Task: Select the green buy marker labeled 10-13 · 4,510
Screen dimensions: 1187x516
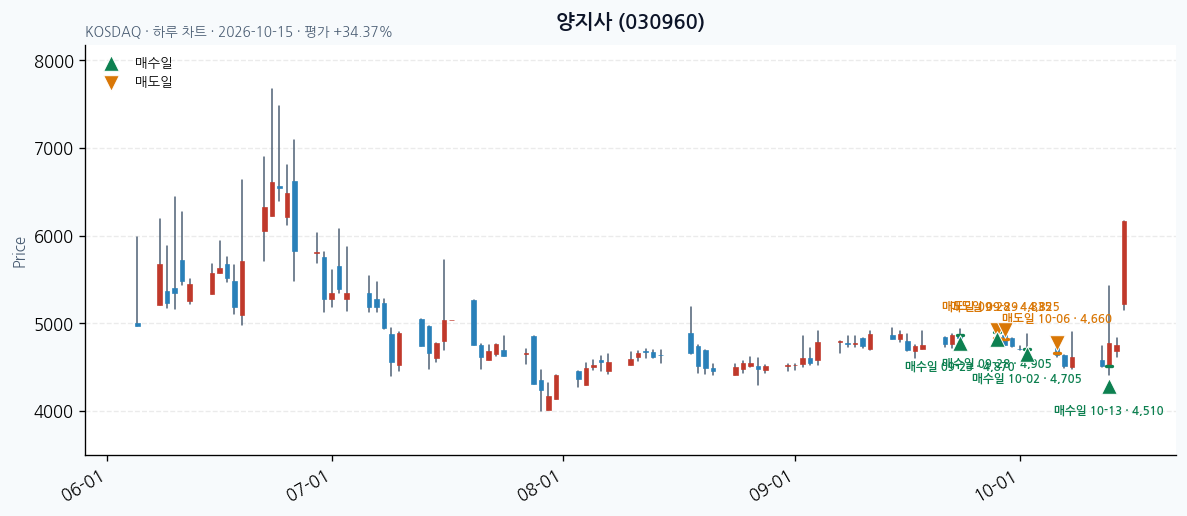Action: 1109,387
